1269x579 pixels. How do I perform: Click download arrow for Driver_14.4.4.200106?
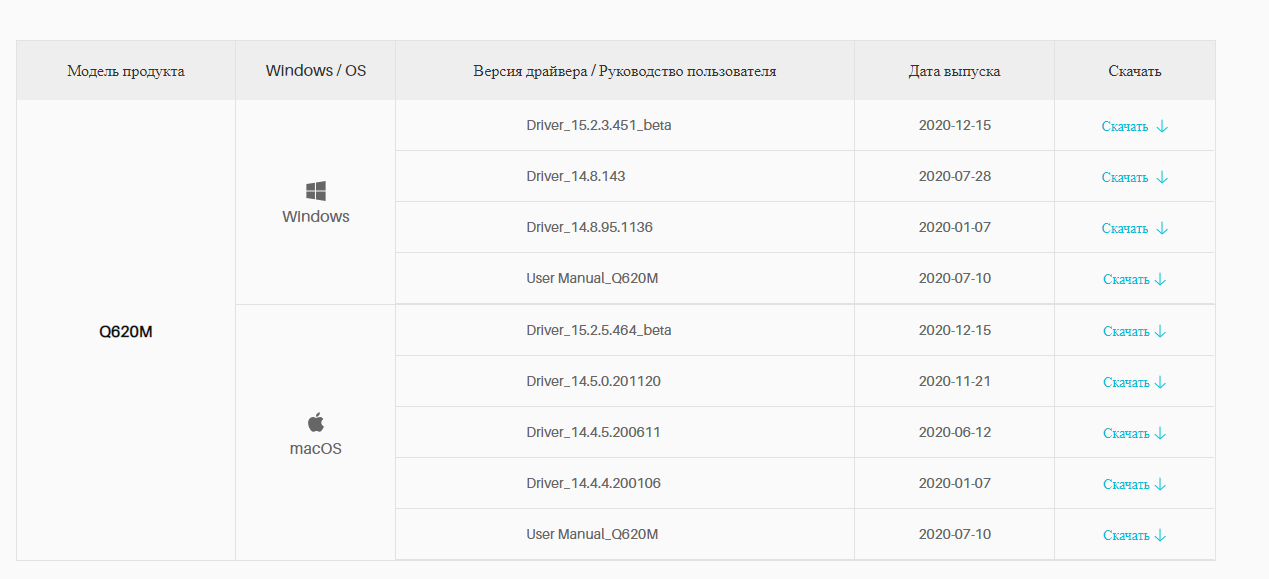pos(1160,484)
